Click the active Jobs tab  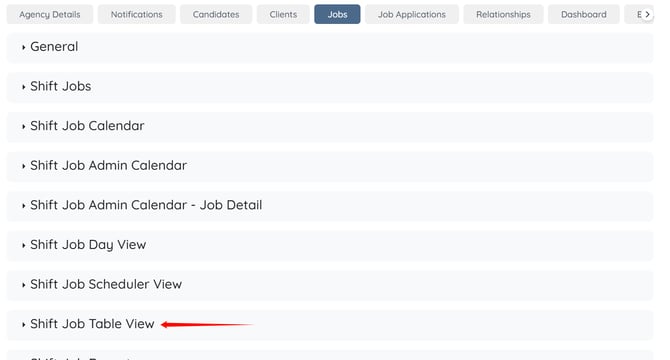pyautogui.click(x=337, y=14)
